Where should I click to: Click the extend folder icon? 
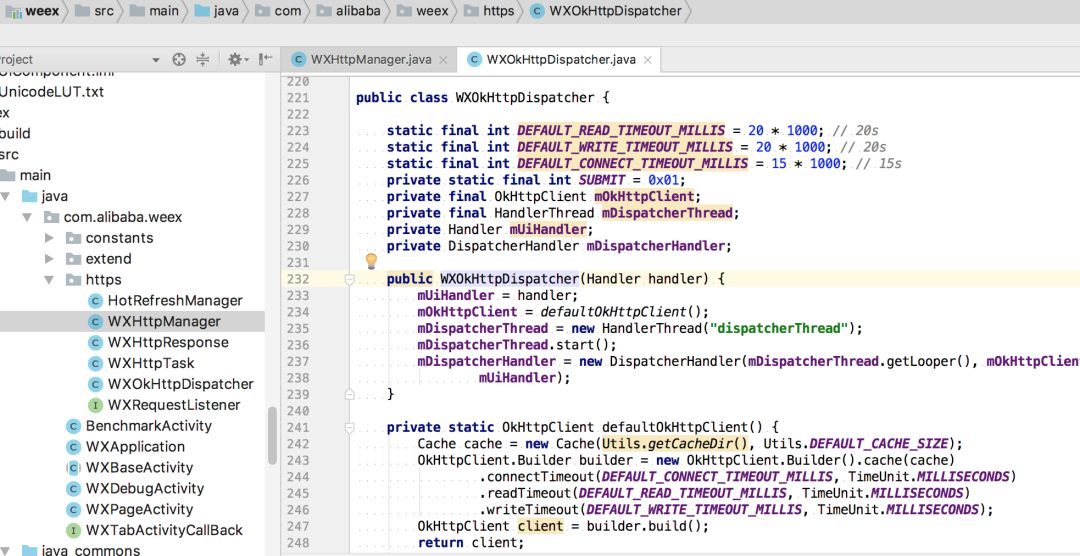point(74,259)
